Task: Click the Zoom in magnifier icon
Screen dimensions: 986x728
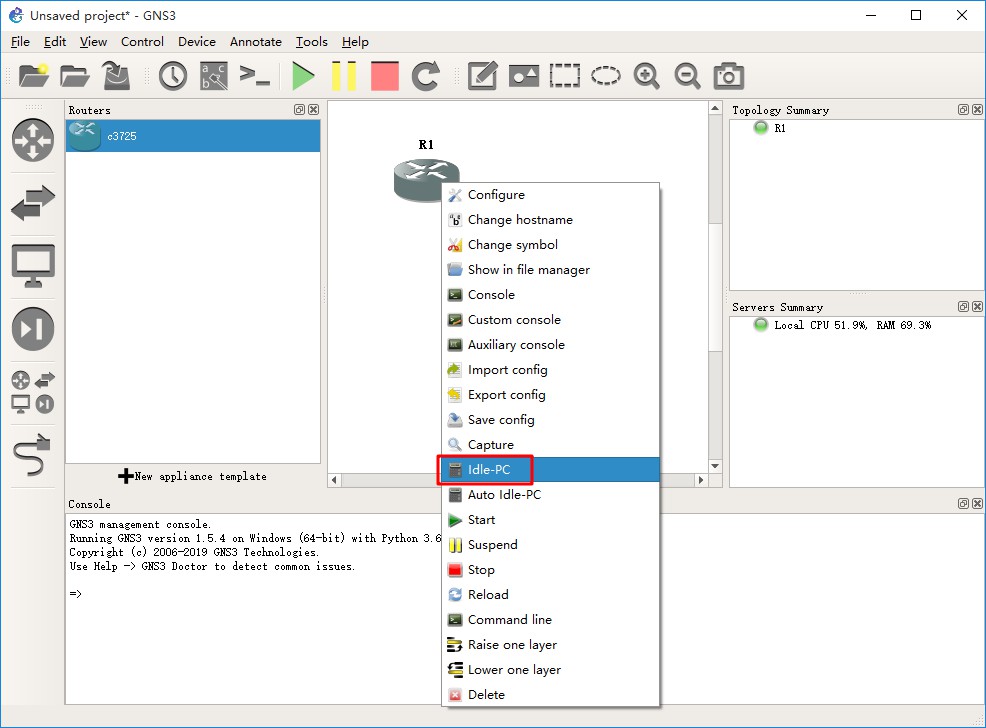Action: click(x=646, y=76)
